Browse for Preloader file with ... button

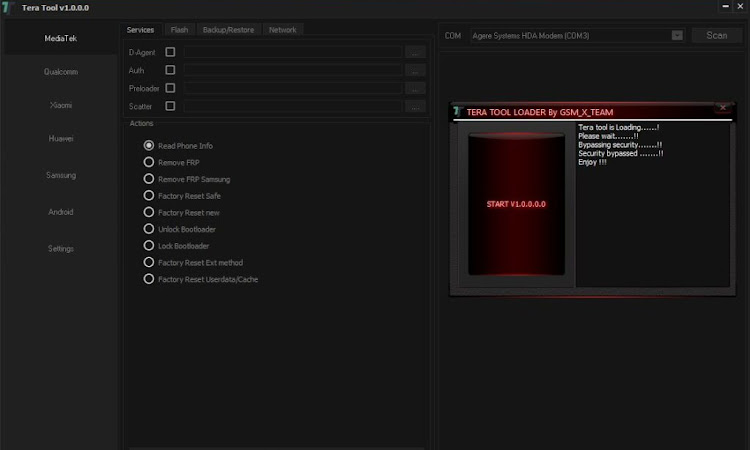point(415,88)
